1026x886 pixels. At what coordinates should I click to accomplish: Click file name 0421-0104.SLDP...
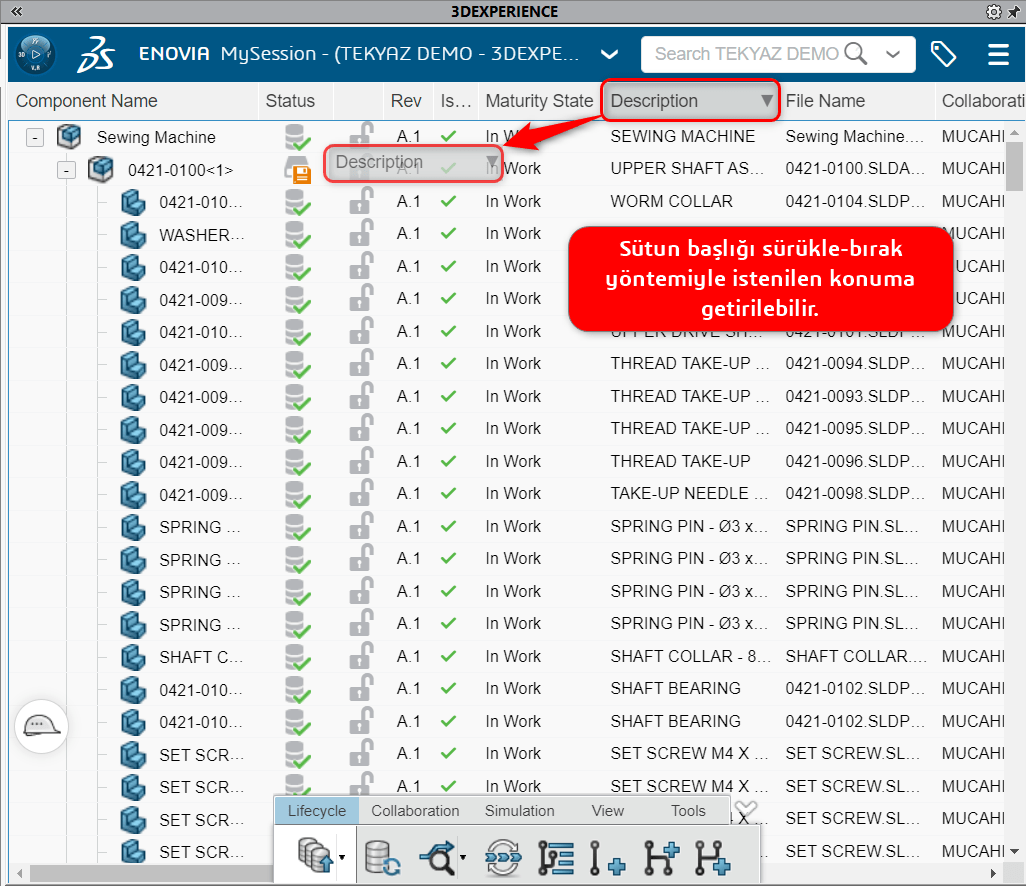pyautogui.click(x=855, y=201)
